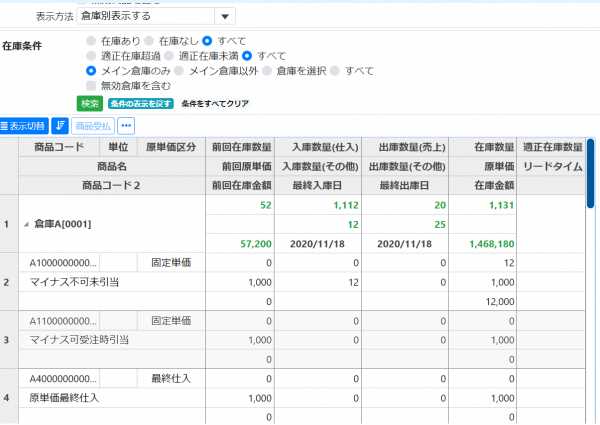The height and width of the screenshot is (425, 600).
Task: Click the sort descending icon button
Action: pyautogui.click(x=60, y=126)
